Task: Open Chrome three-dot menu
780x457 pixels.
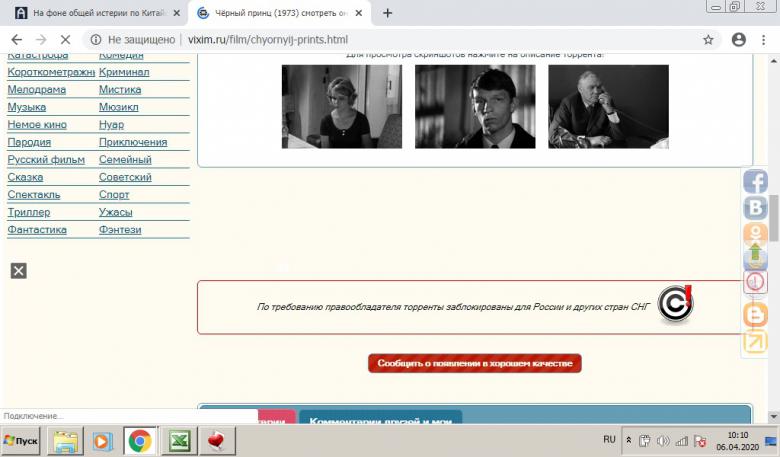Action: (764, 40)
